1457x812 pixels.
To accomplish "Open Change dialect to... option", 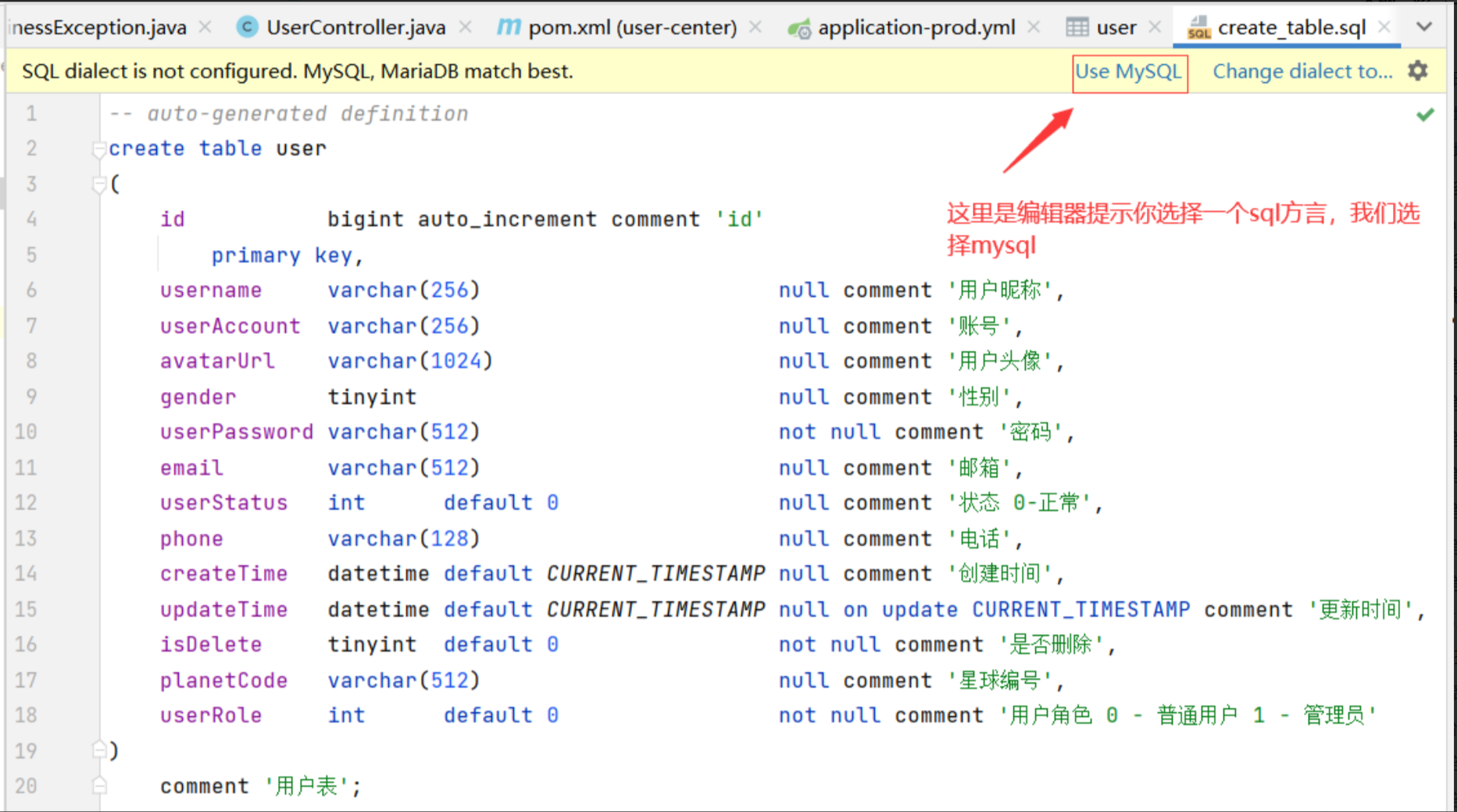I will coord(1302,72).
